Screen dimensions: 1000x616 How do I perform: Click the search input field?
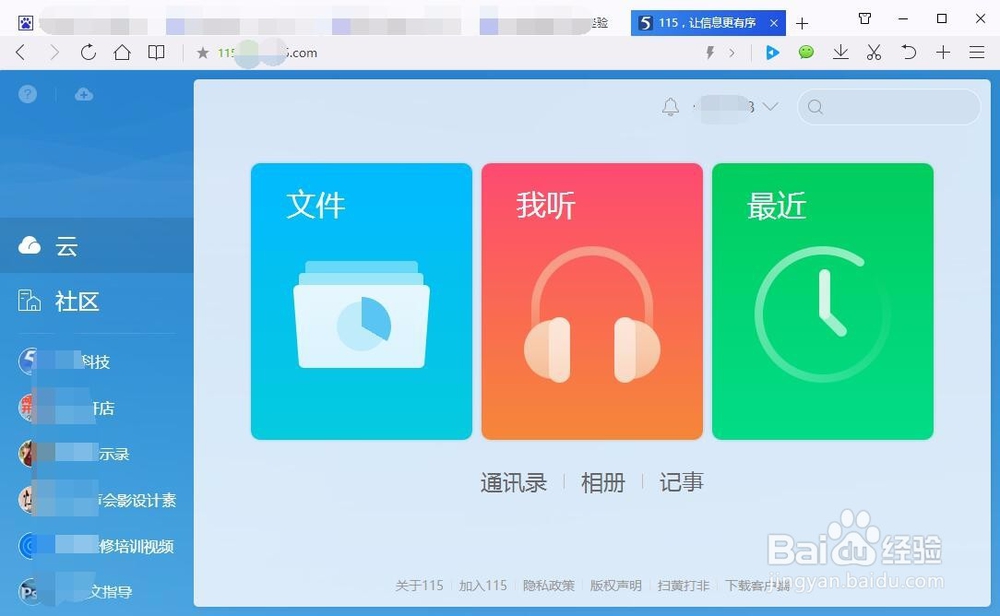pos(889,107)
